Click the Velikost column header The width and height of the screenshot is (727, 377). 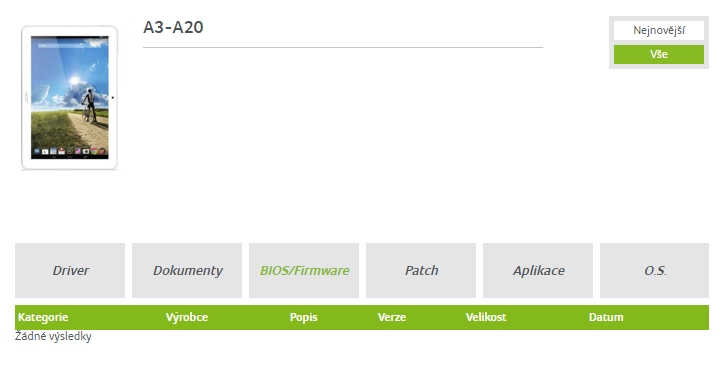(x=486, y=317)
